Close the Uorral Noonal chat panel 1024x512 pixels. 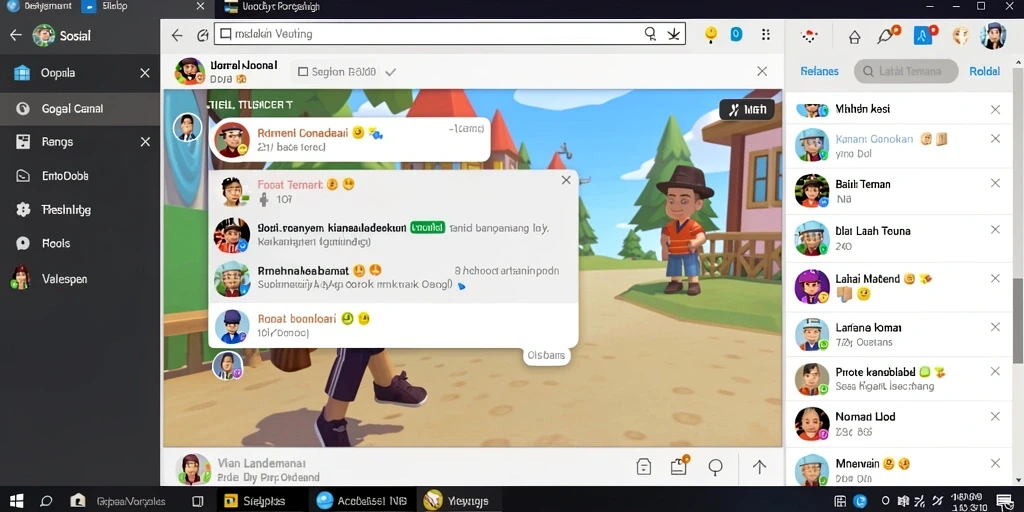pyautogui.click(x=761, y=71)
